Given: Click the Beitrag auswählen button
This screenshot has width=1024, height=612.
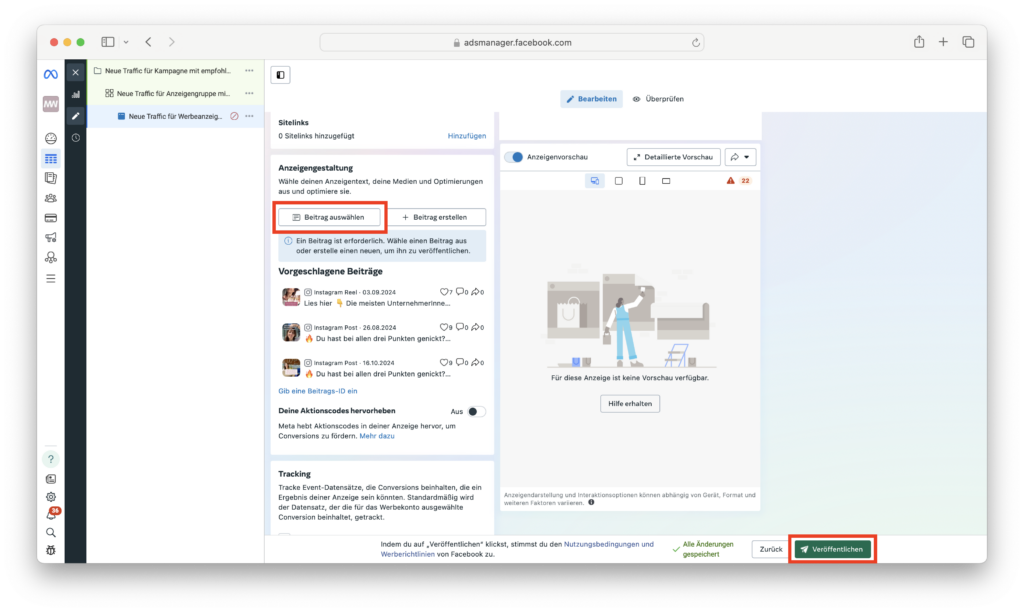Looking at the screenshot, I should tap(329, 217).
